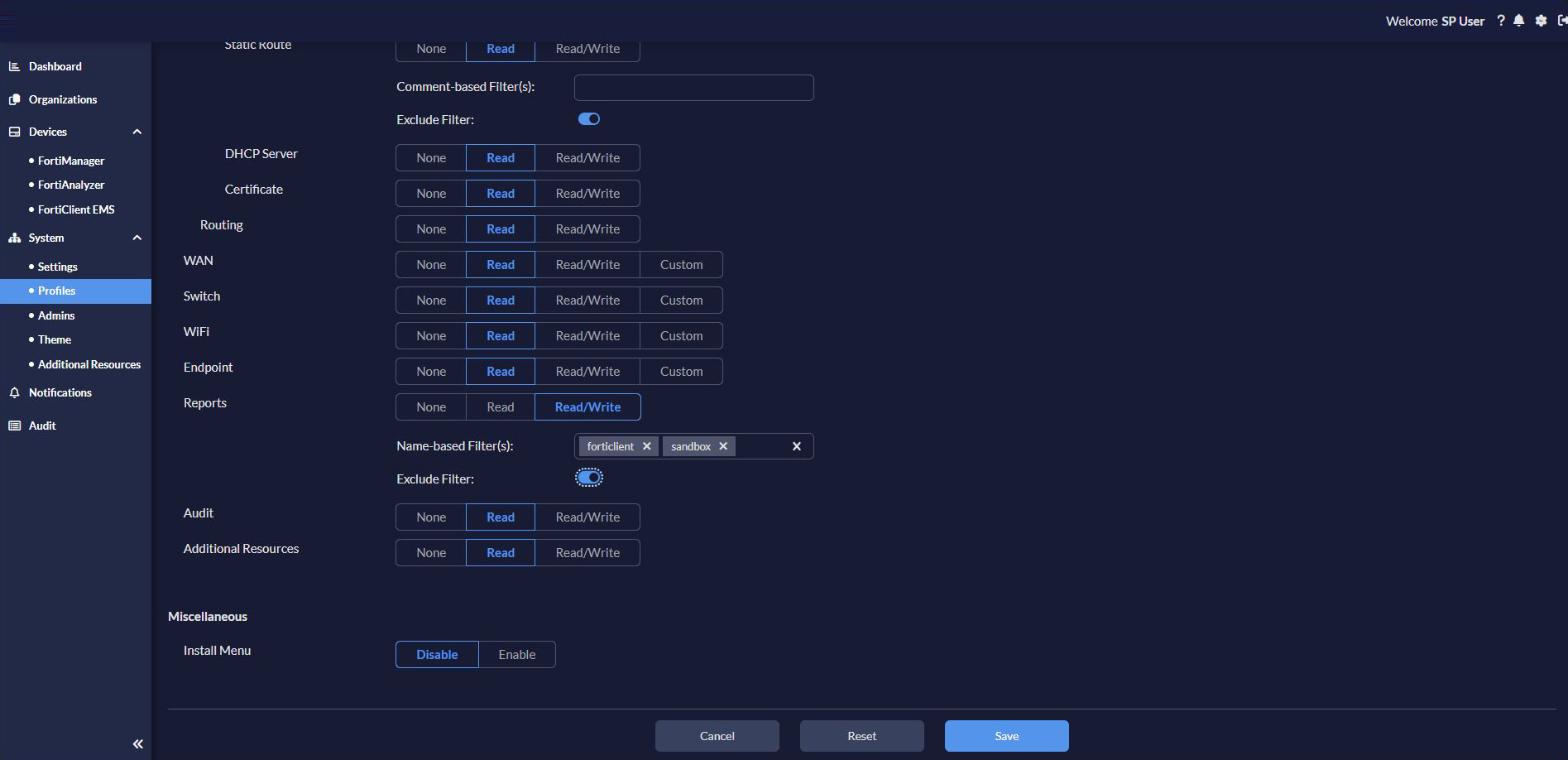Image resolution: width=1568 pixels, height=760 pixels.
Task: Open settings via the gear icon
Action: pos(1541,21)
